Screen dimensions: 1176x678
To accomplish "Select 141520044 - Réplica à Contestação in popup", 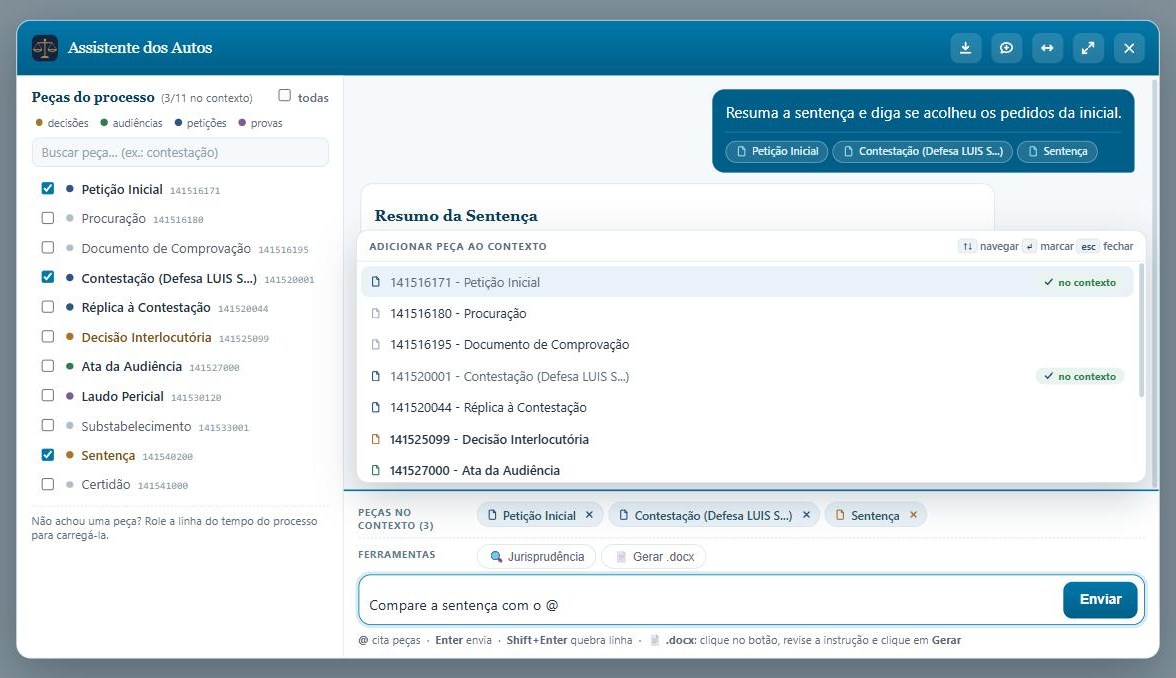I will pyautogui.click(x=747, y=407).
